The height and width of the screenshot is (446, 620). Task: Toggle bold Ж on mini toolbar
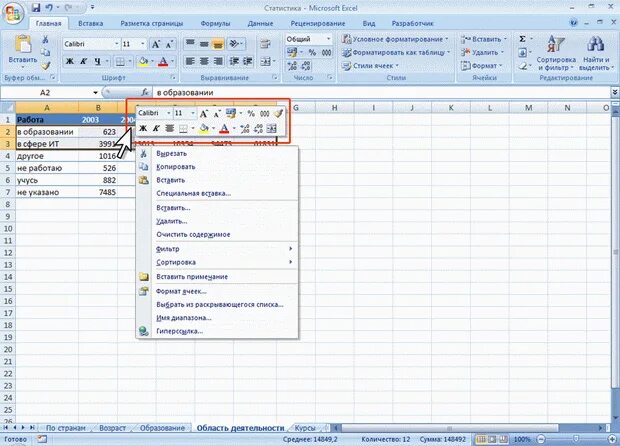pos(143,128)
